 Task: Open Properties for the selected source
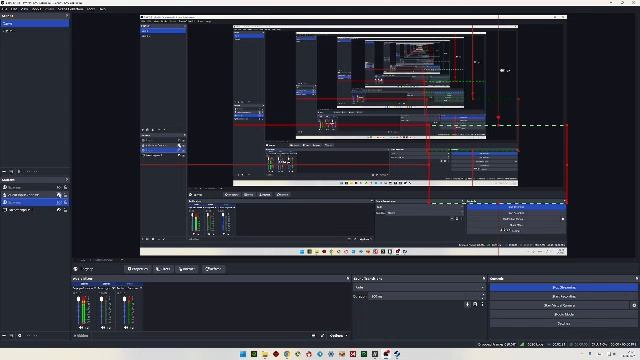[x=137, y=269]
